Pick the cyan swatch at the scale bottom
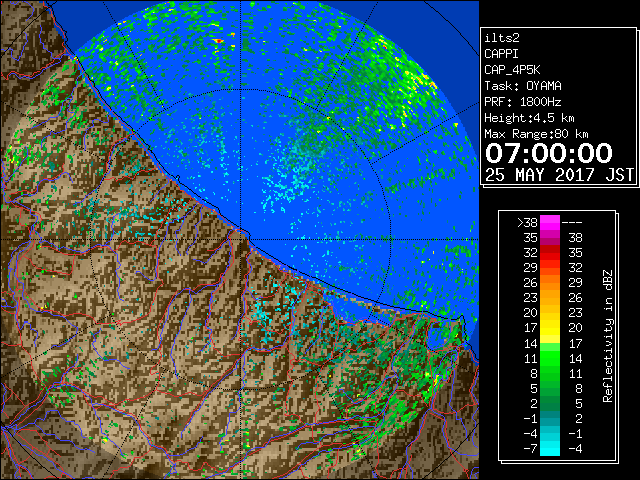The width and height of the screenshot is (640, 480). [x=550, y=449]
